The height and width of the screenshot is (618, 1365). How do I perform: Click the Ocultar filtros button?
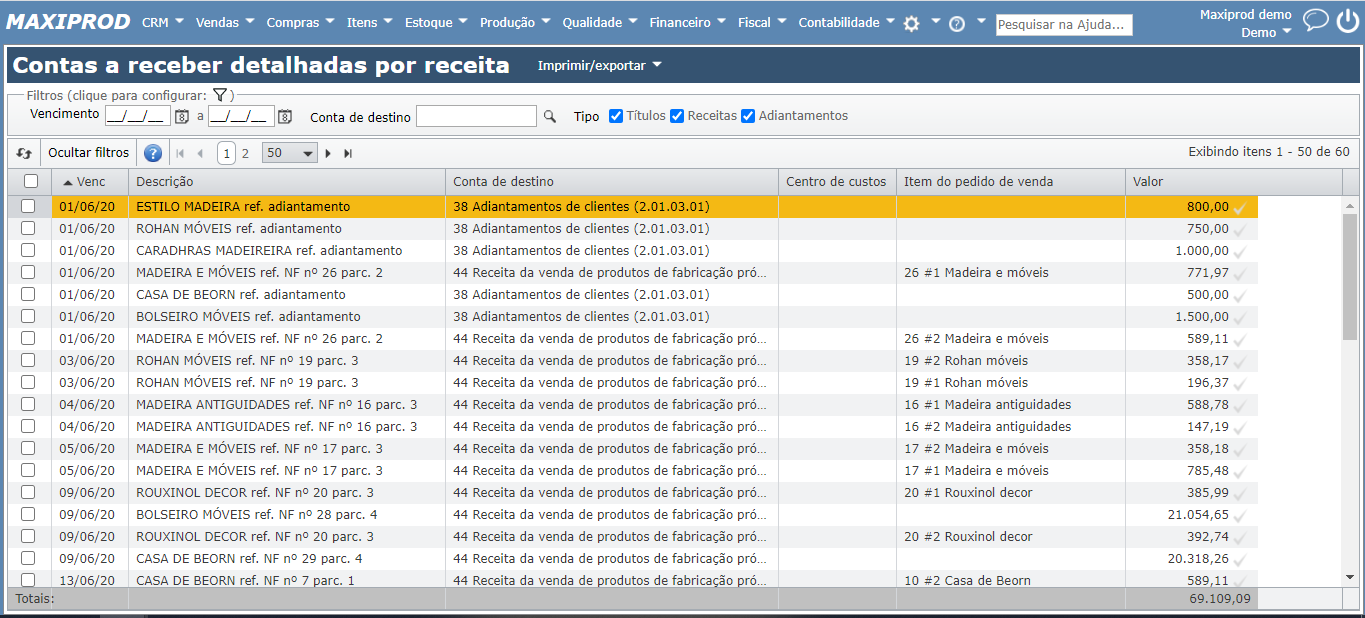point(89,153)
